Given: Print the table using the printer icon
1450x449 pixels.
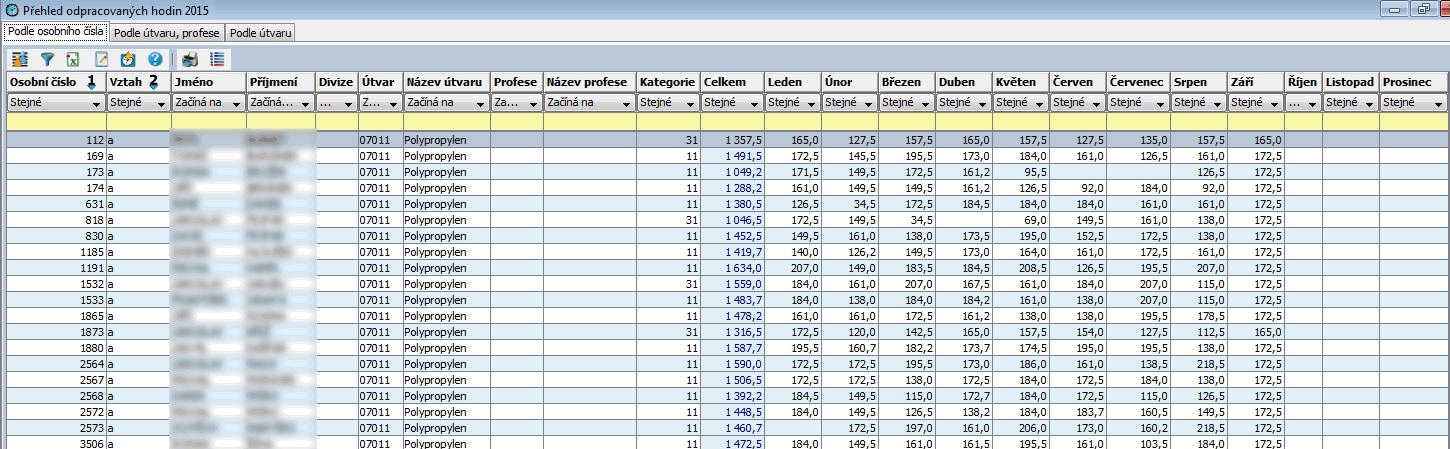Looking at the screenshot, I should click(x=190, y=59).
